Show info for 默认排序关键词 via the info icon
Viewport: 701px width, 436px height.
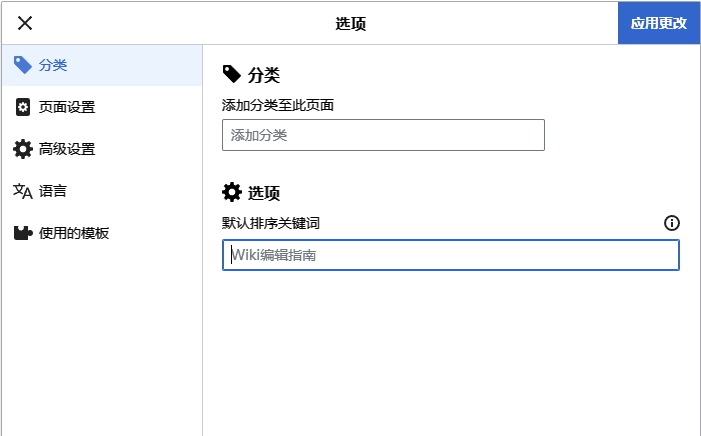pyautogui.click(x=672, y=223)
